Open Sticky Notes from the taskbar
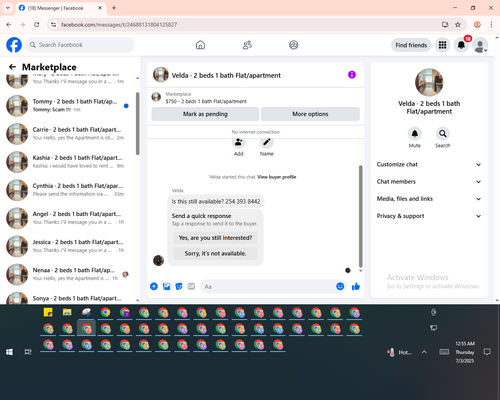 pyautogui.click(x=48, y=313)
